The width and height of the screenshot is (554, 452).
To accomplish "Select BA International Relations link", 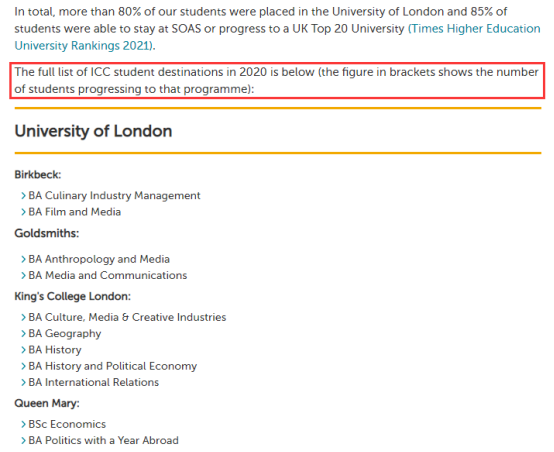I will [x=94, y=382].
